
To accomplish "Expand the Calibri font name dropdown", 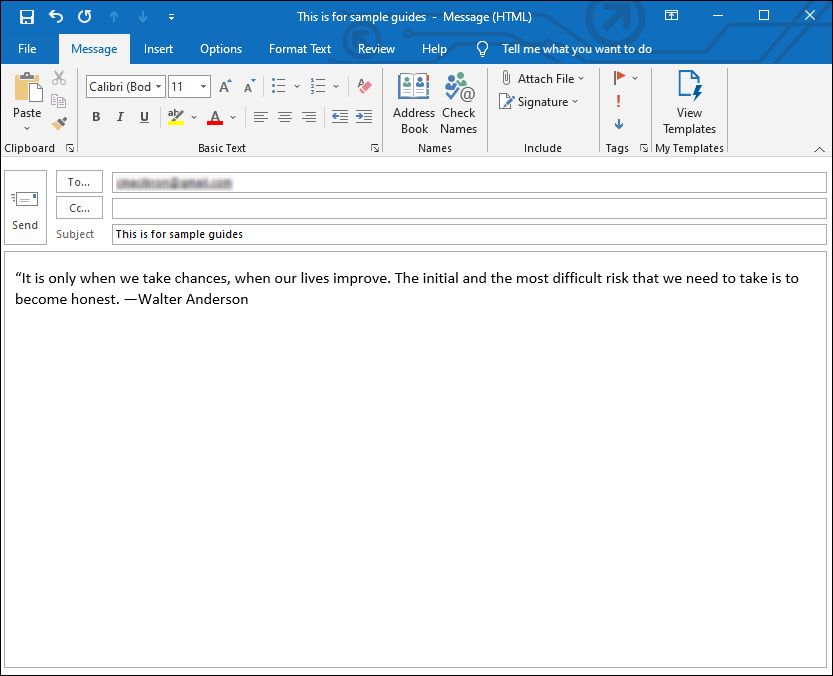I will (x=158, y=87).
